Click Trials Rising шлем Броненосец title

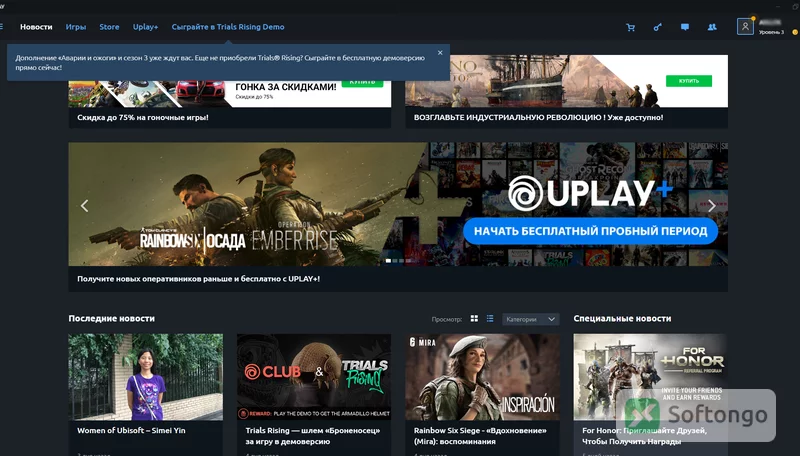(313, 436)
